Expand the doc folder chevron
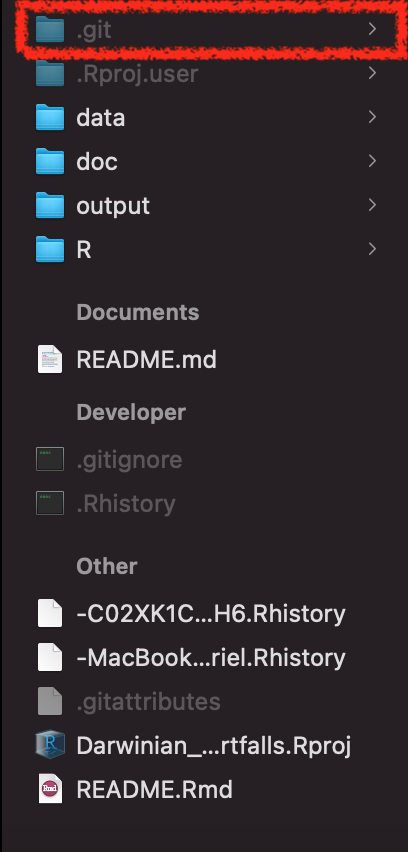This screenshot has width=408, height=852. pyautogui.click(x=372, y=161)
